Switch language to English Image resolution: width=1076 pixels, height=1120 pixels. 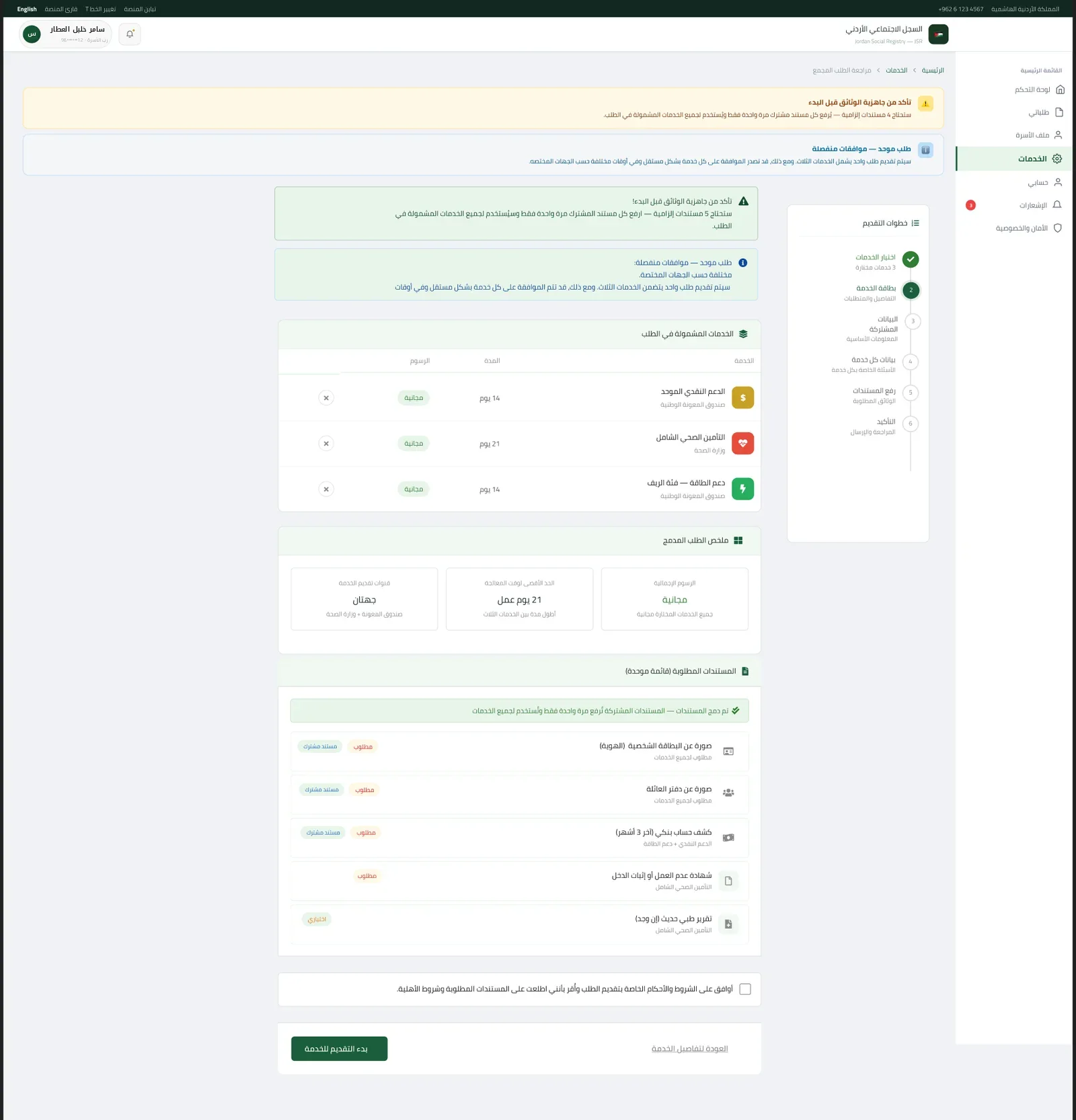click(x=27, y=9)
